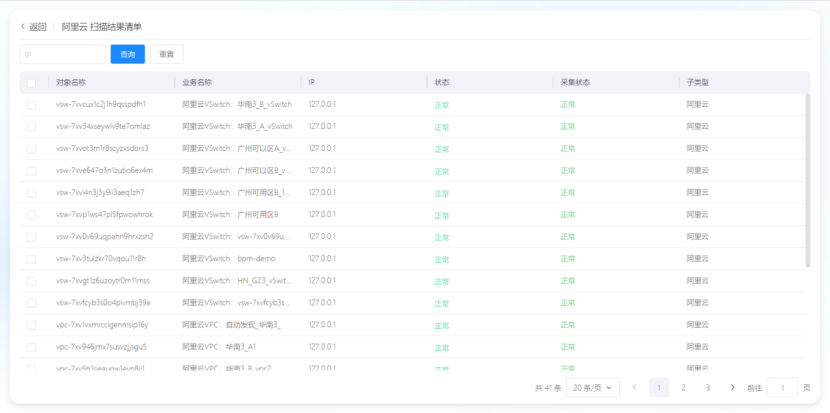Click object name vpc-7xv1vxmrccigenmsip16y
Viewport: 830px width, 413px height.
click(102, 325)
